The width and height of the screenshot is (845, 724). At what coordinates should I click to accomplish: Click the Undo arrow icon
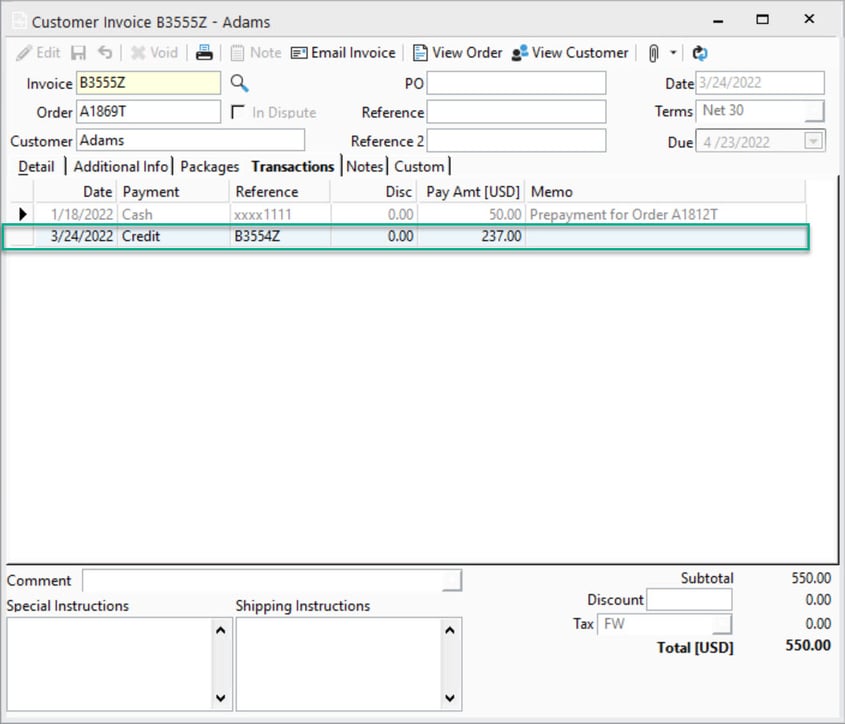pyautogui.click(x=104, y=52)
